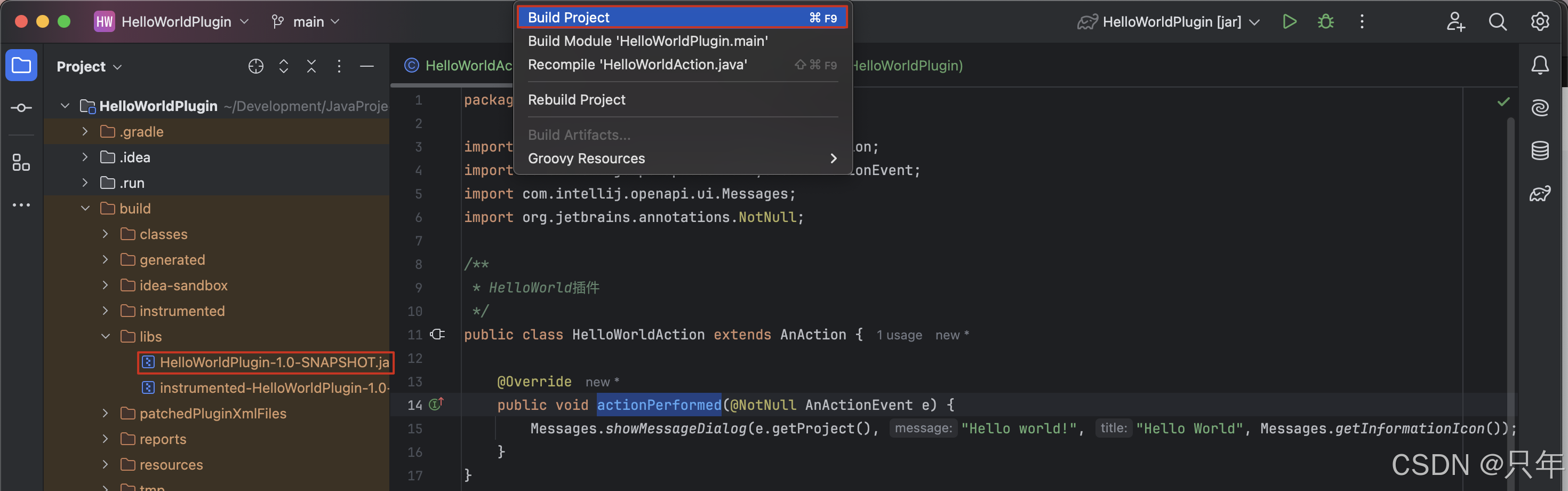Expand the .run folder

tap(85, 183)
